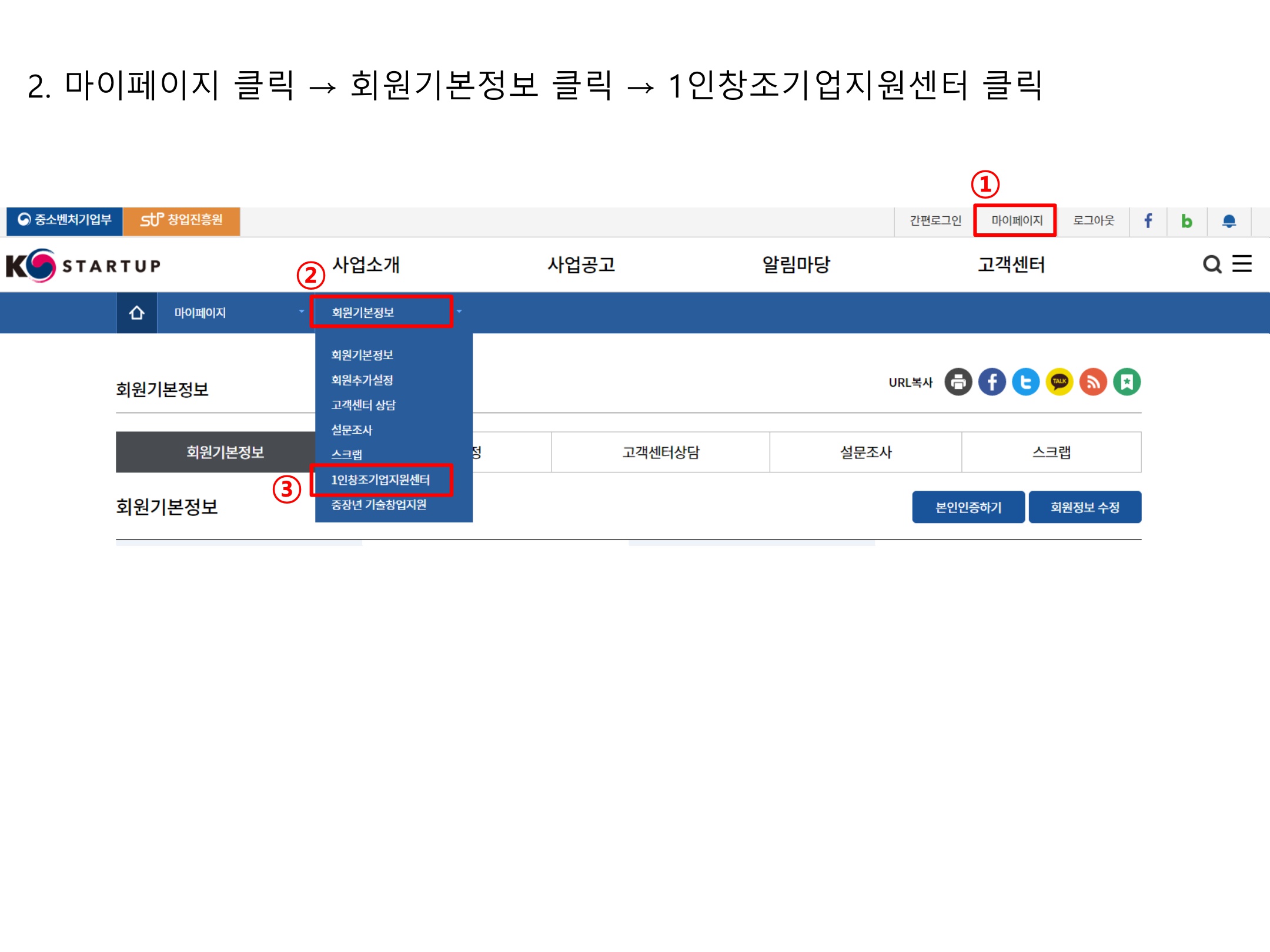Viewport: 1270px width, 952px height.
Task: Select 스크랩 in the dropdown list
Action: tap(346, 455)
